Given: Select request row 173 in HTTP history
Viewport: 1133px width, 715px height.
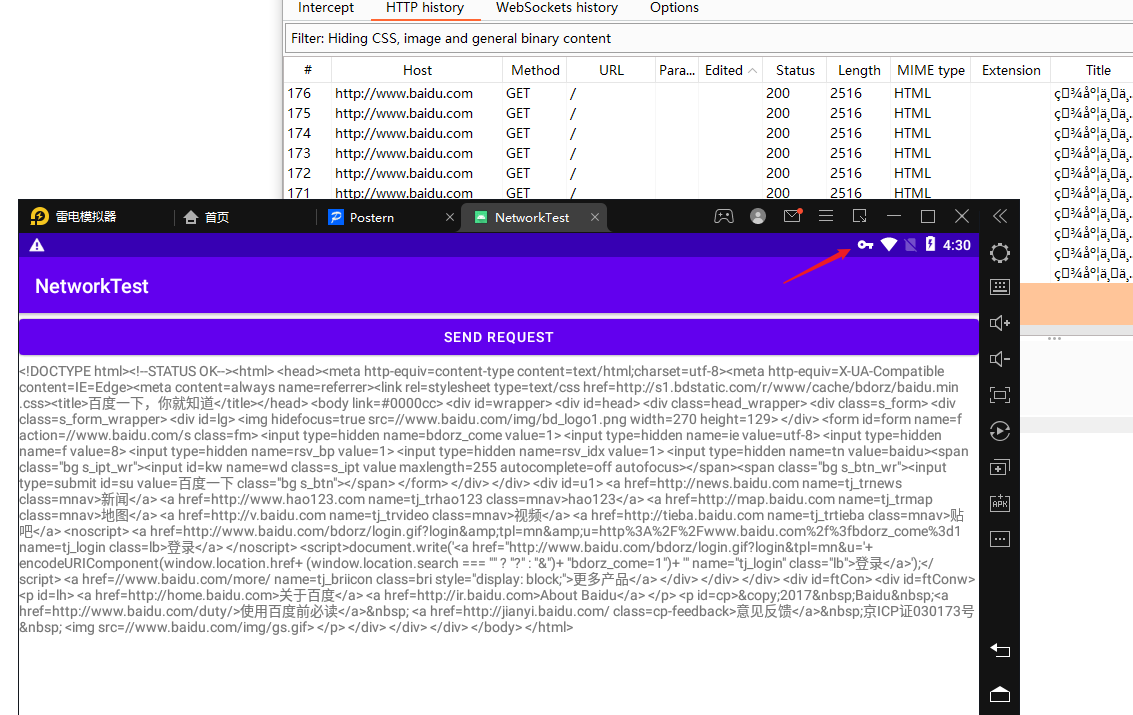Looking at the screenshot, I should click(709, 153).
